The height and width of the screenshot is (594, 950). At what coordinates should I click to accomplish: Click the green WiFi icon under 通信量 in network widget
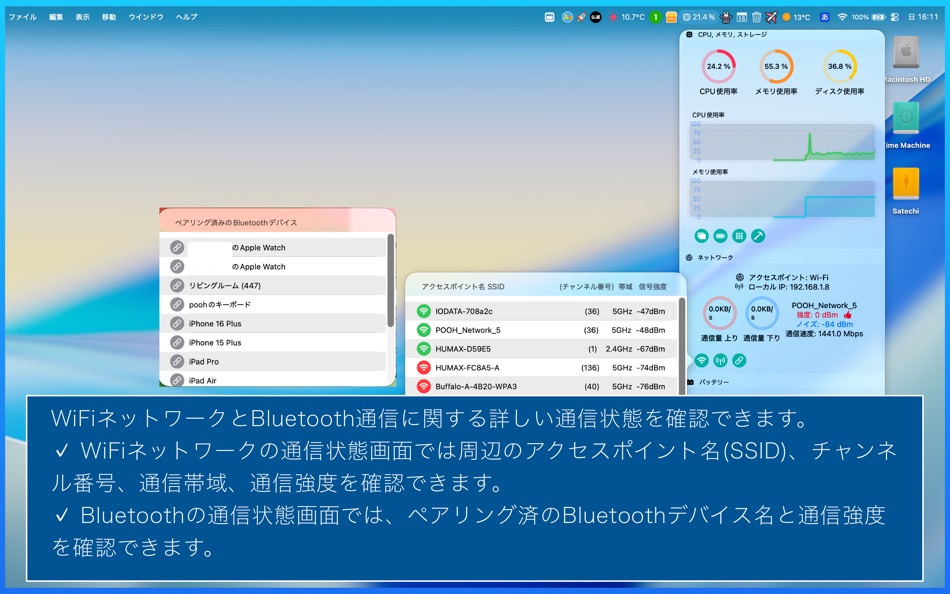coord(700,360)
